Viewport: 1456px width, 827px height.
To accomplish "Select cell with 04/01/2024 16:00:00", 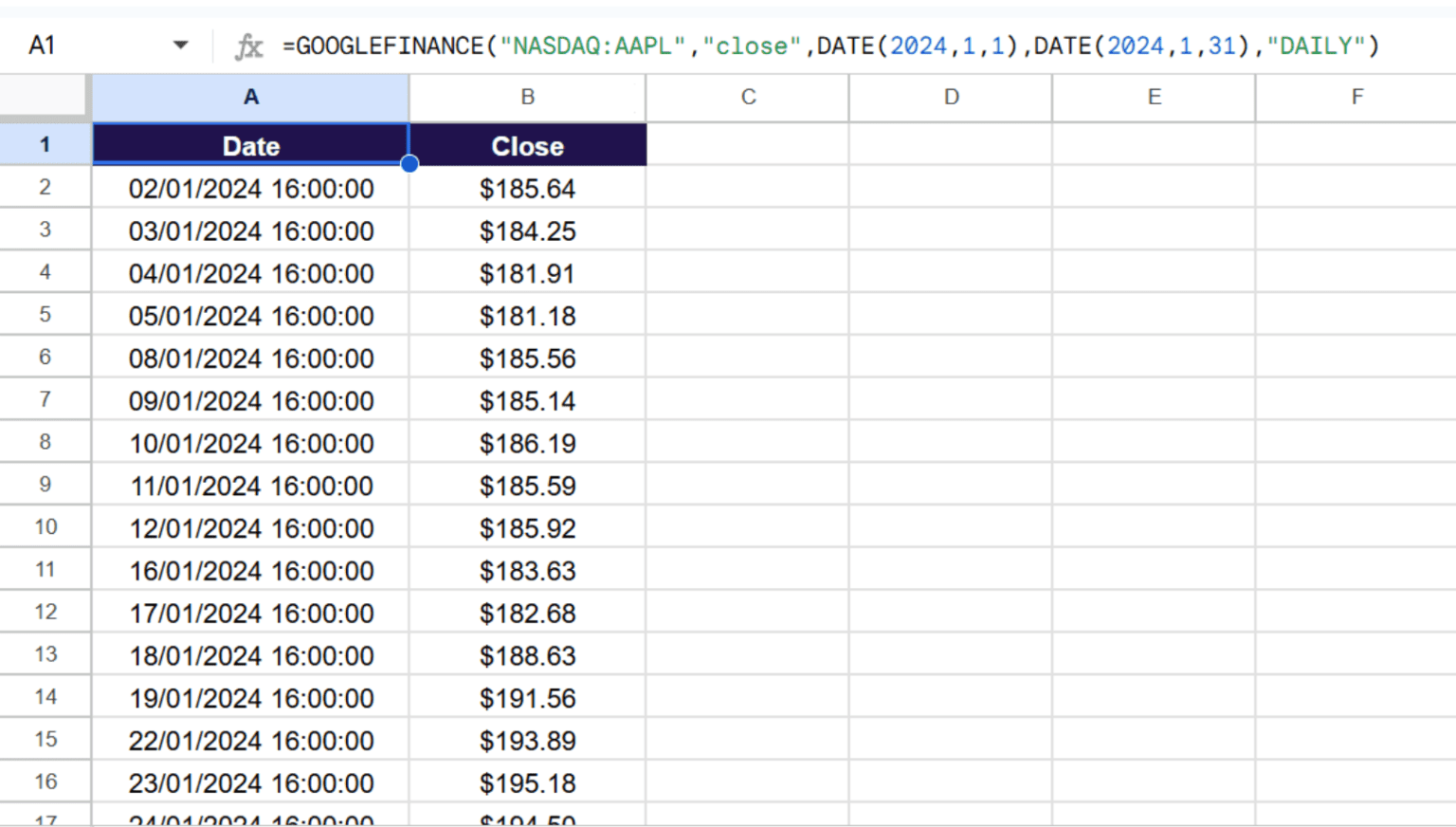I will pos(250,273).
